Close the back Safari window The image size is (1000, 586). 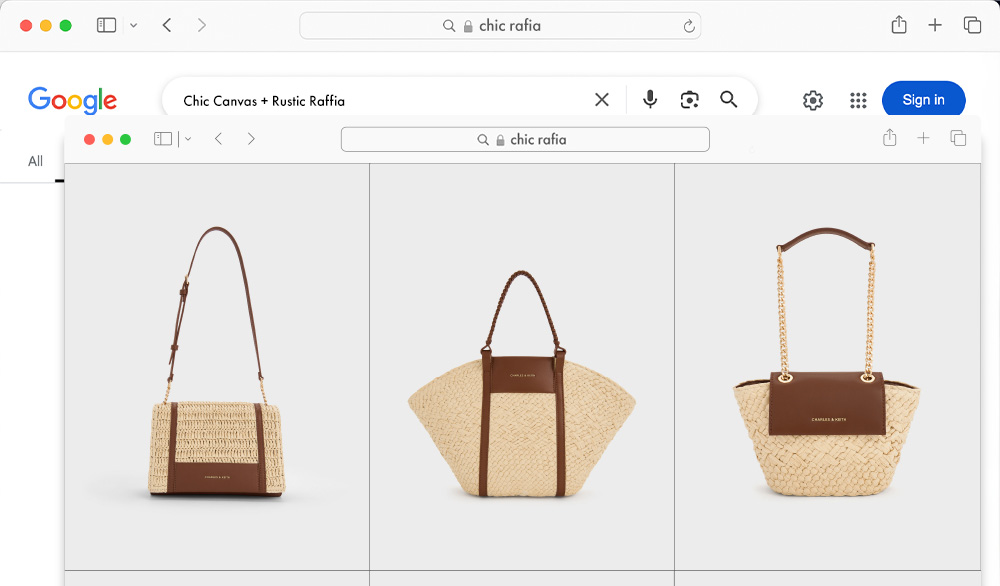(x=26, y=26)
